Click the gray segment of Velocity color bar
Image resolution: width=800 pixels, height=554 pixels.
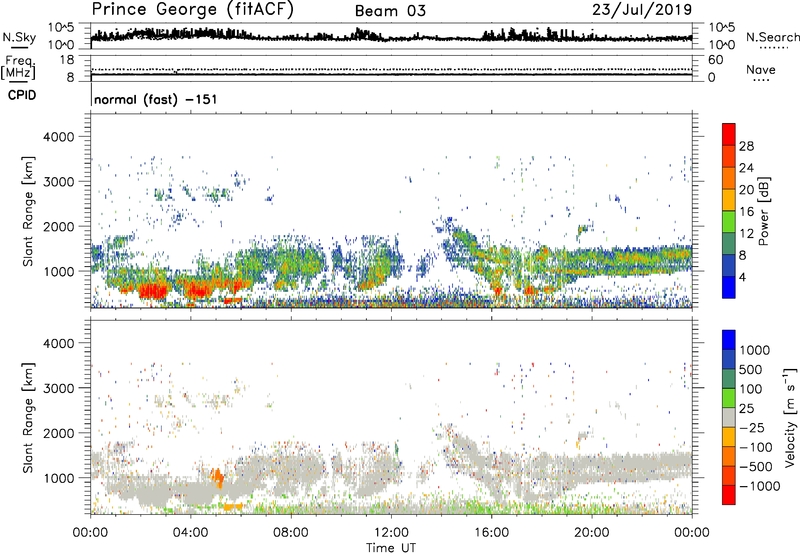(x=729, y=418)
